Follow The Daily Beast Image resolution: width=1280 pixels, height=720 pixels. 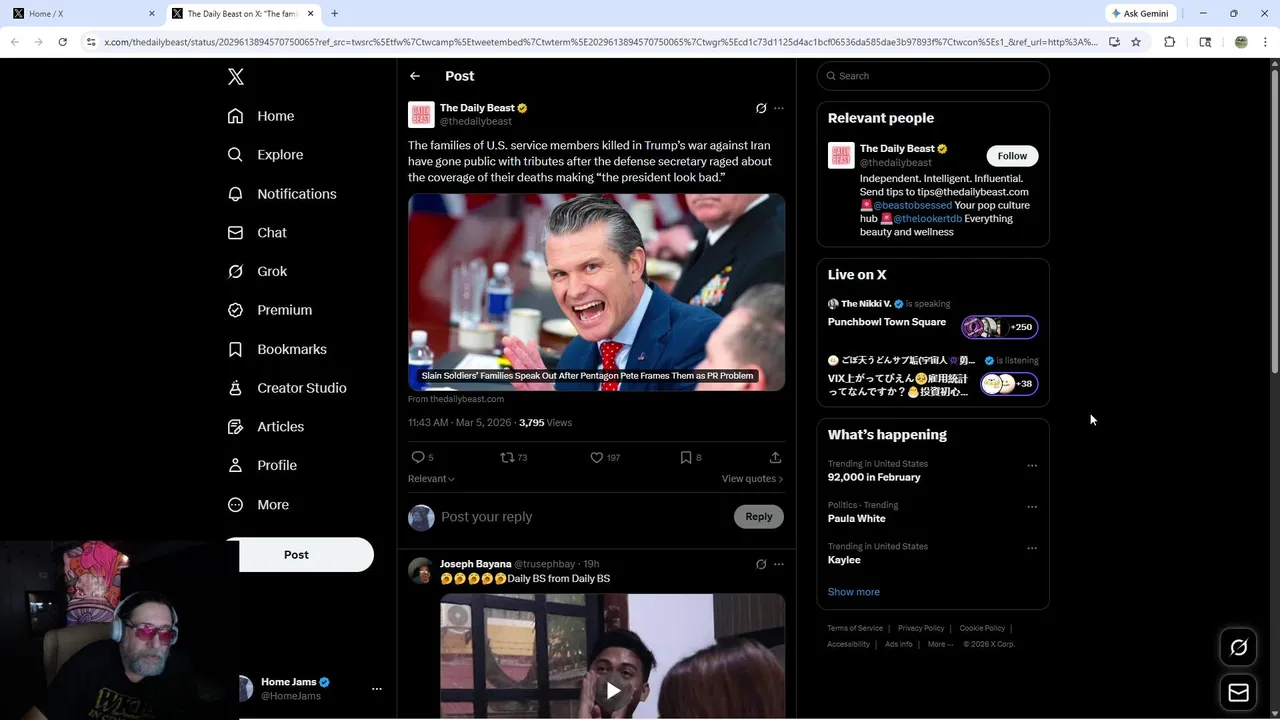[x=1012, y=156]
